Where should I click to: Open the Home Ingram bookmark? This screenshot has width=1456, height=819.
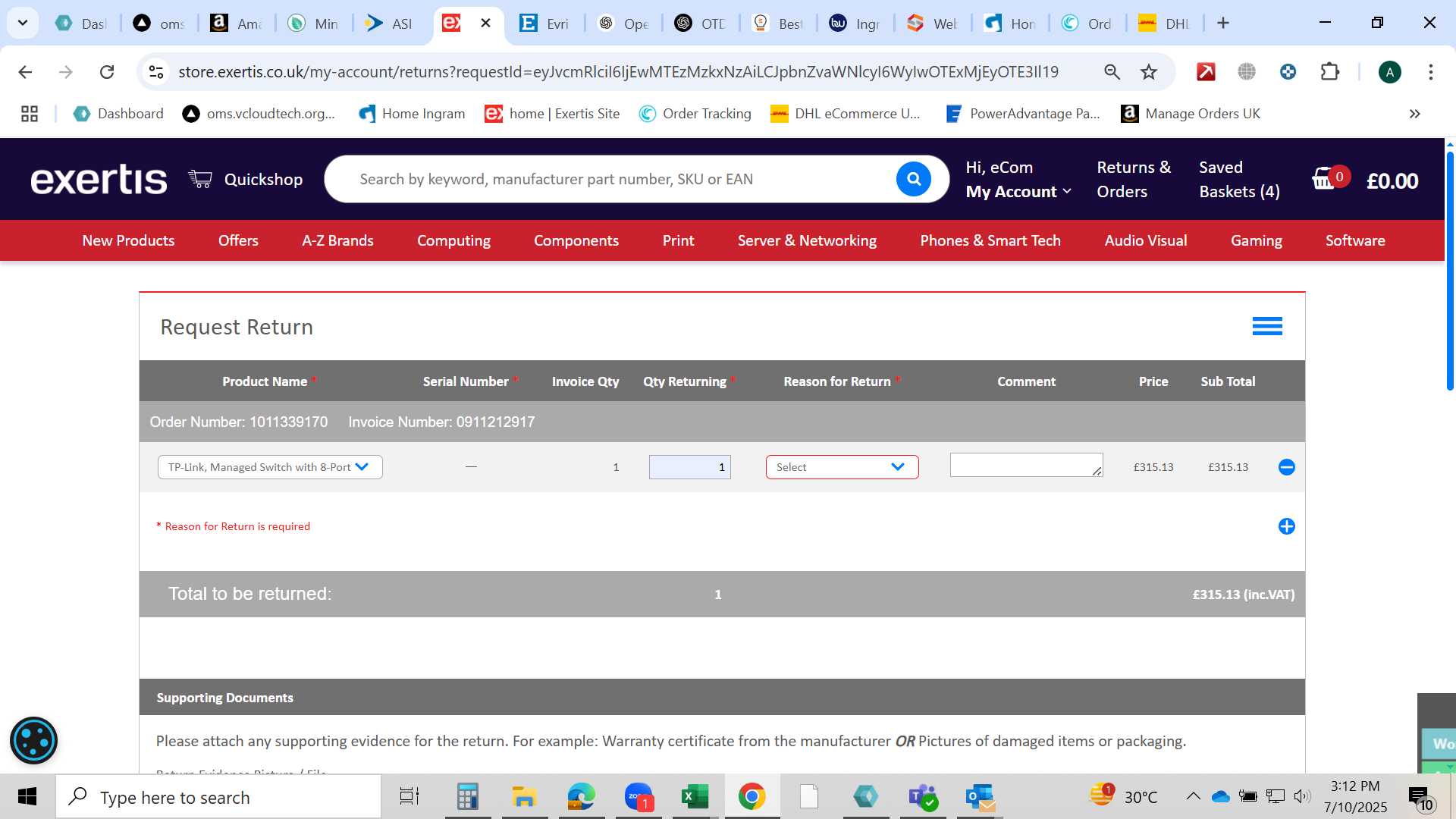point(412,114)
